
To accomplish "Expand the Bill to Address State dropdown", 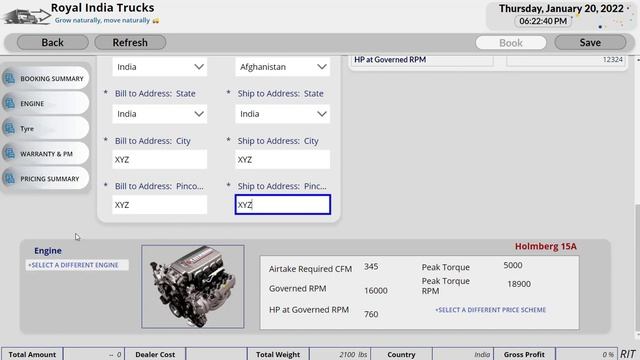I will coord(160,114).
